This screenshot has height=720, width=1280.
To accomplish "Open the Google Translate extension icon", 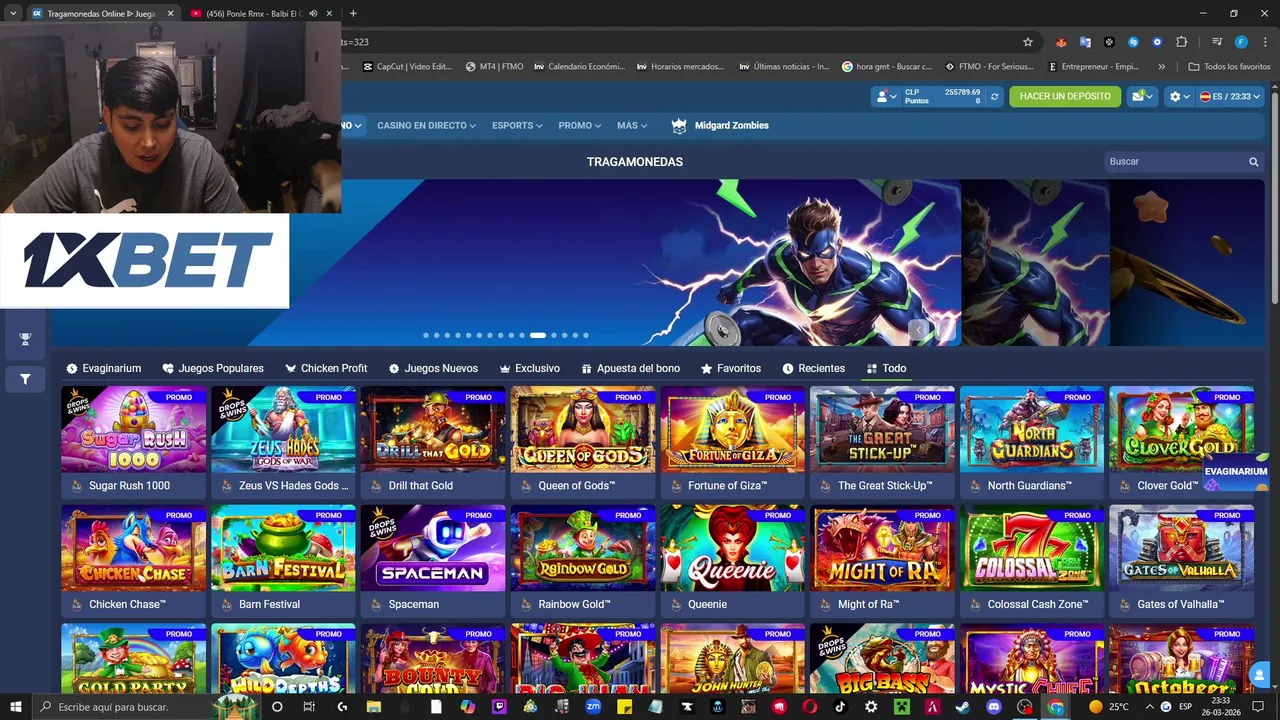I will 1085,42.
